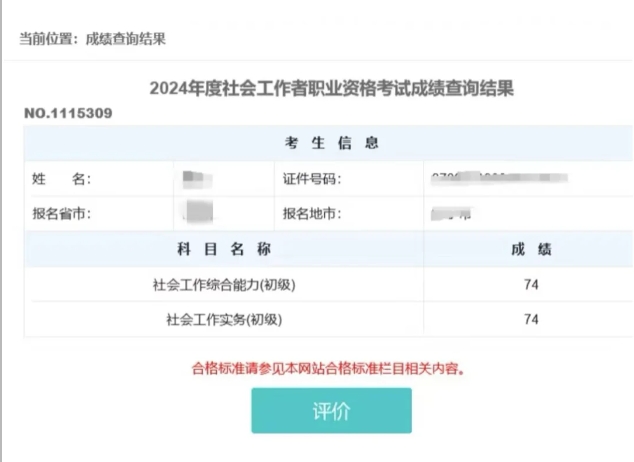
Task: Select the 社会工作综合能力(初级) subject row
Action: (224, 285)
